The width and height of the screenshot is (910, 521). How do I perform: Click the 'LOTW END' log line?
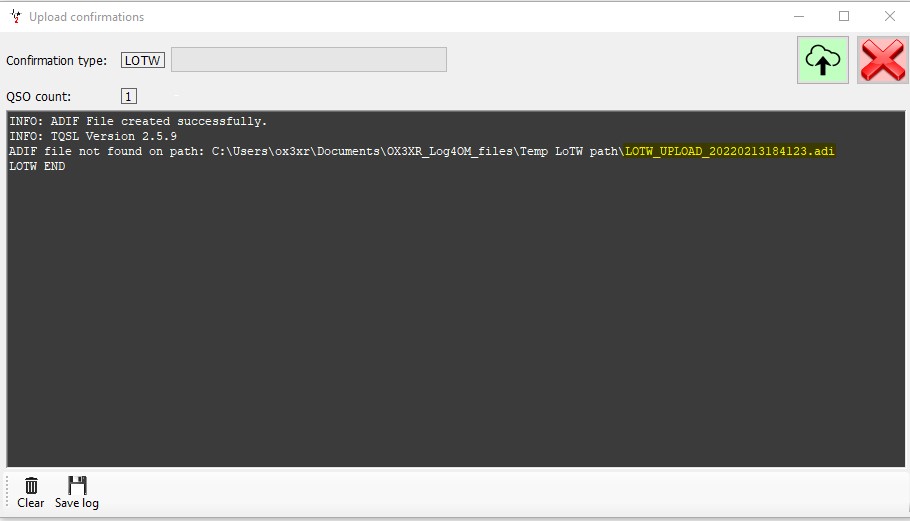pyautogui.click(x=37, y=167)
